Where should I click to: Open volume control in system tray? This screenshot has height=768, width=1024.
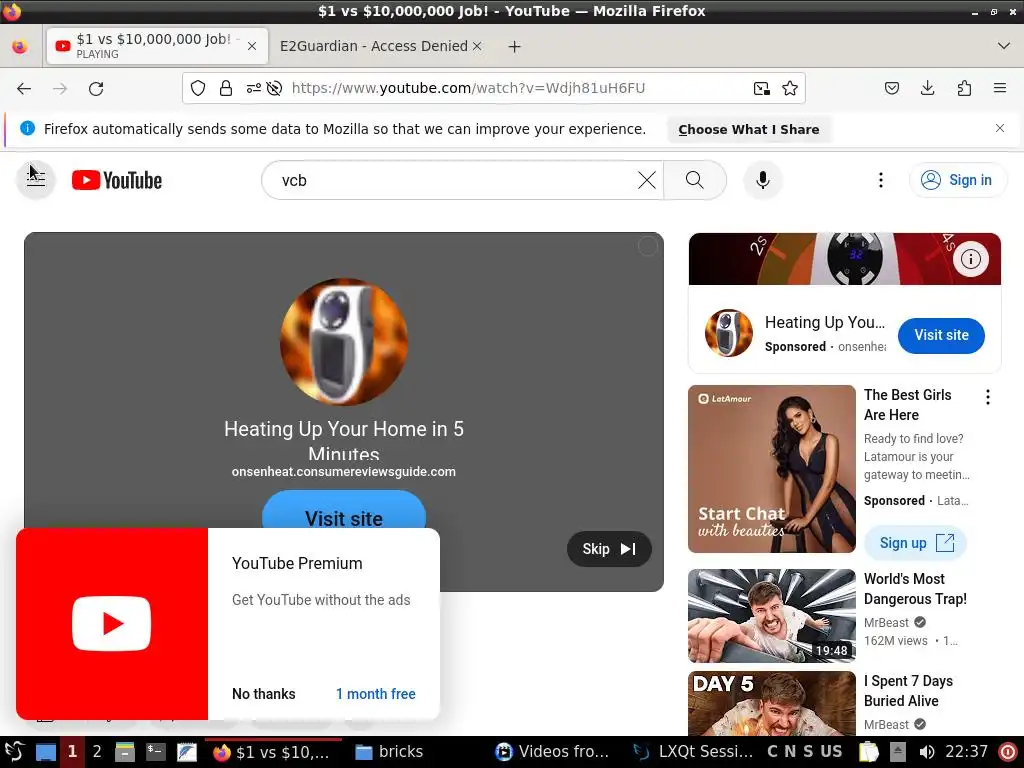[926, 752]
